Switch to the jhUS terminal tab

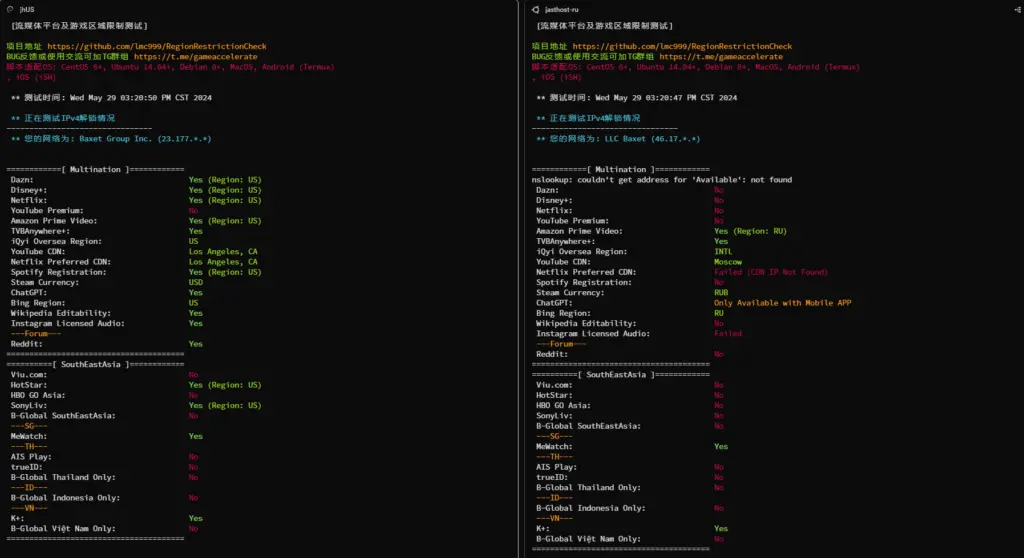[27, 8]
